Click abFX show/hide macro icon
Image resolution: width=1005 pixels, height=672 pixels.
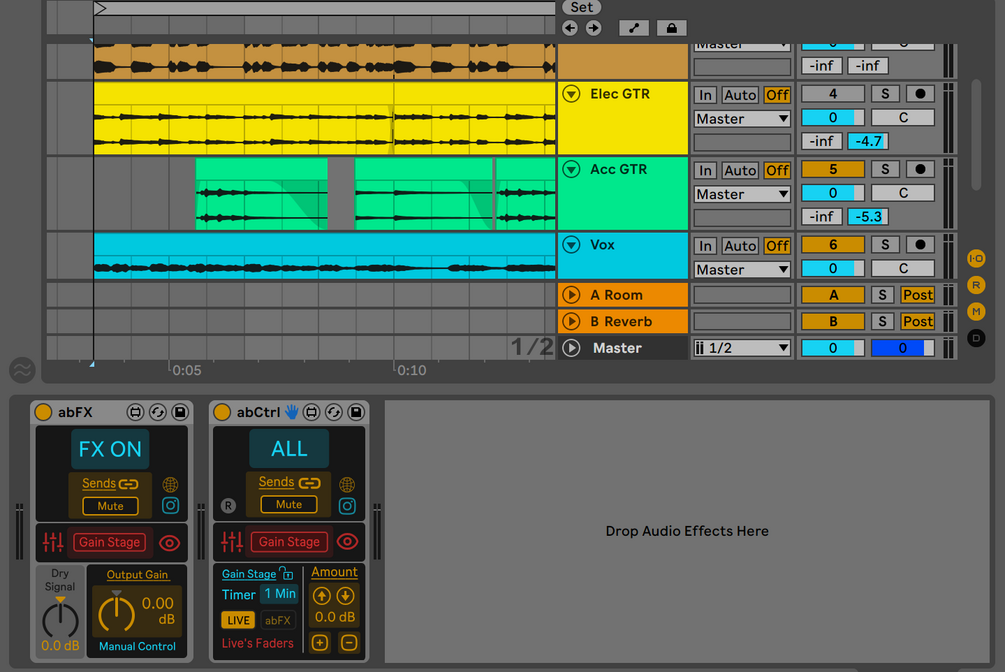(x=135, y=412)
